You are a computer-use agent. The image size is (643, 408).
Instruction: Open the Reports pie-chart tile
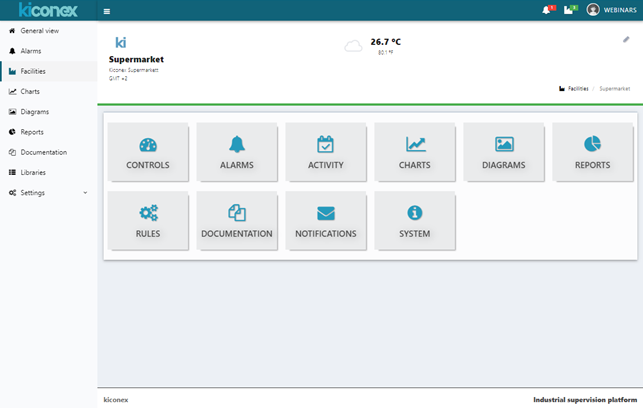coord(592,151)
